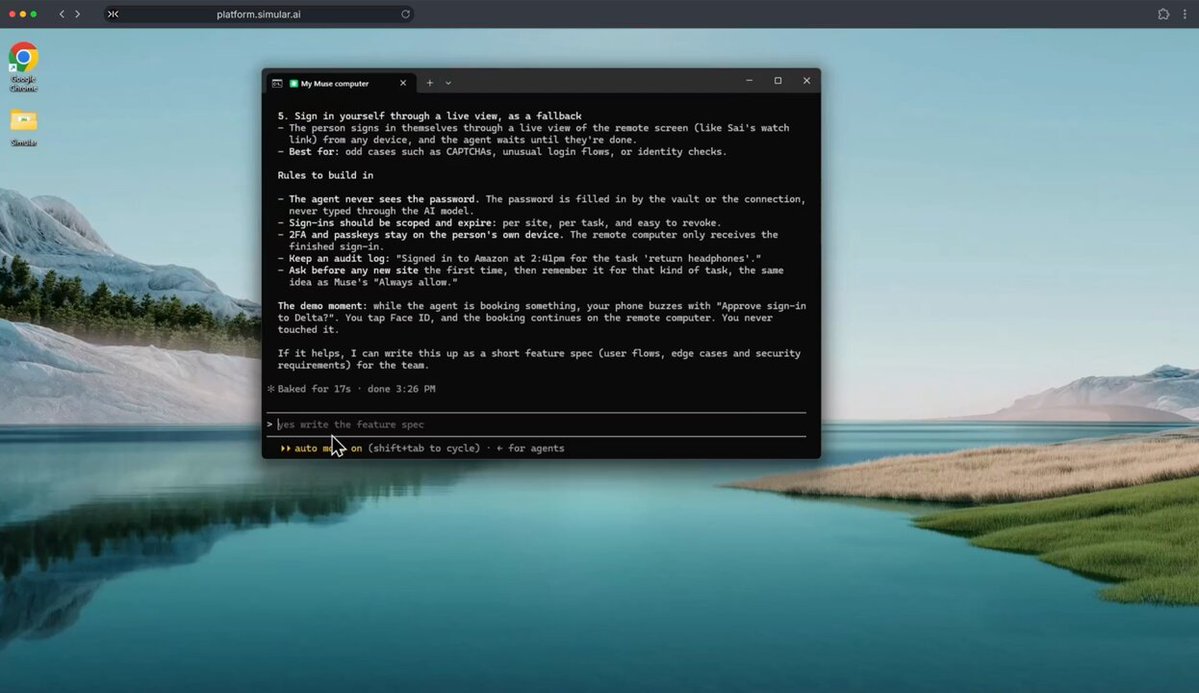Reload the platform.simular.ai page
Image resolution: width=1199 pixels, height=693 pixels.
pos(405,14)
